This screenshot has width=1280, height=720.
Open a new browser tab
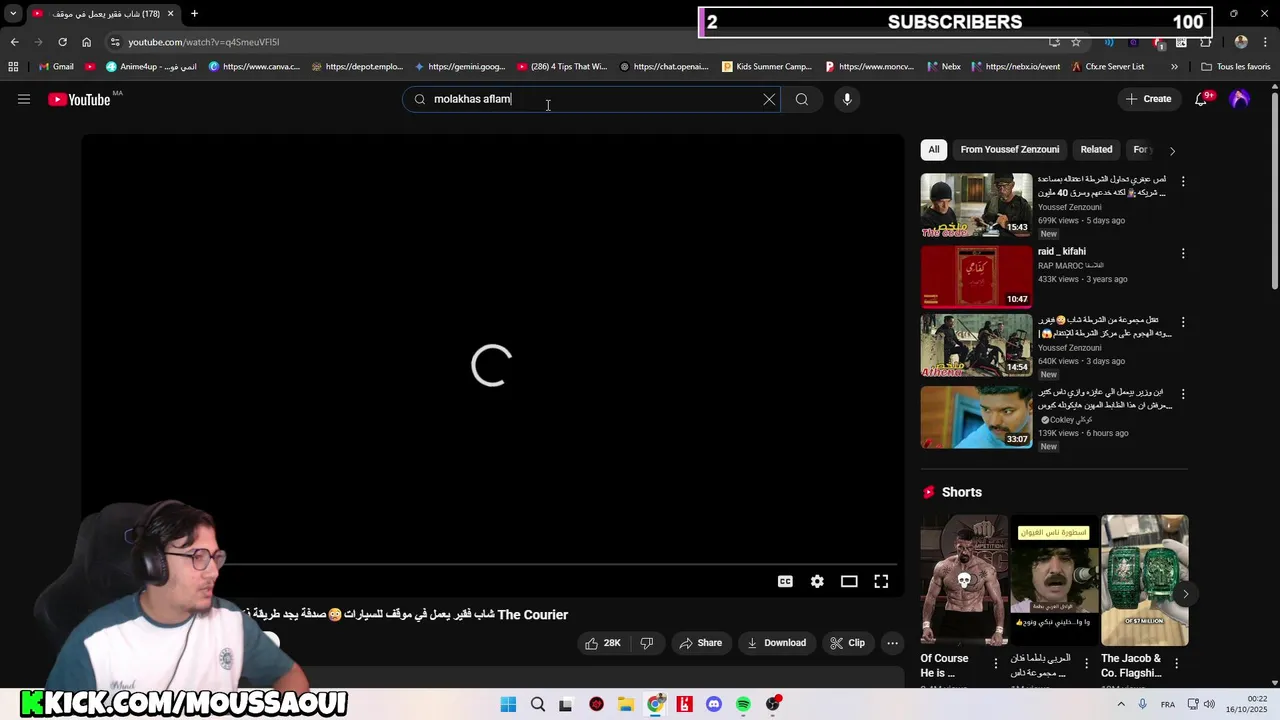point(194,14)
